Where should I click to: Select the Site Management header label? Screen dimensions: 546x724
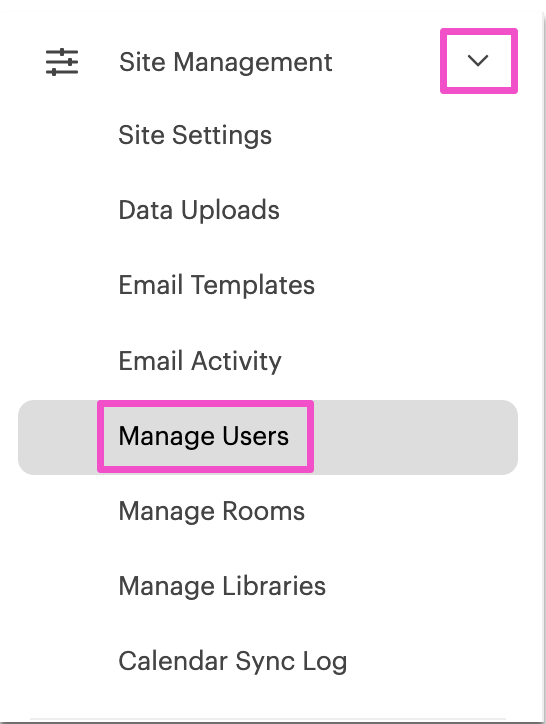coord(225,62)
